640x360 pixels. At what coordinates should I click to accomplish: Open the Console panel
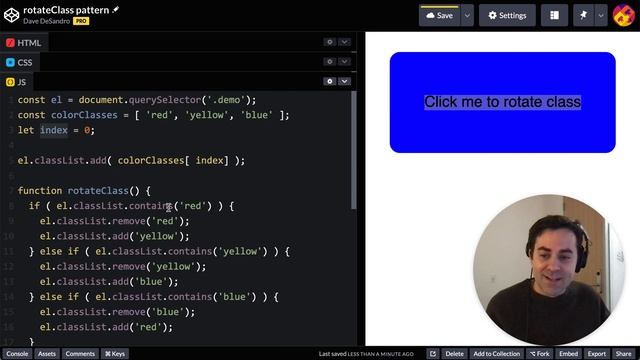point(17,353)
